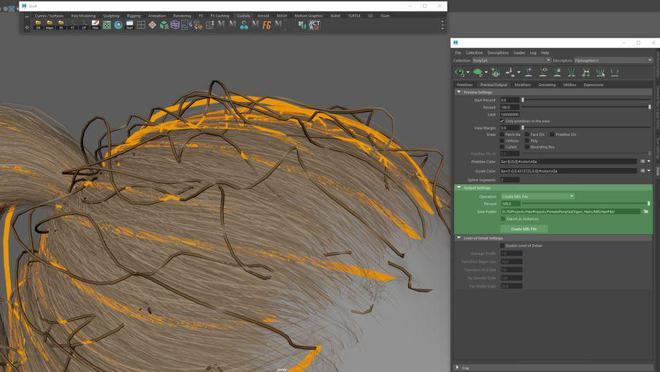Open the Guides menu in XGen window
660x372 pixels.
point(519,53)
